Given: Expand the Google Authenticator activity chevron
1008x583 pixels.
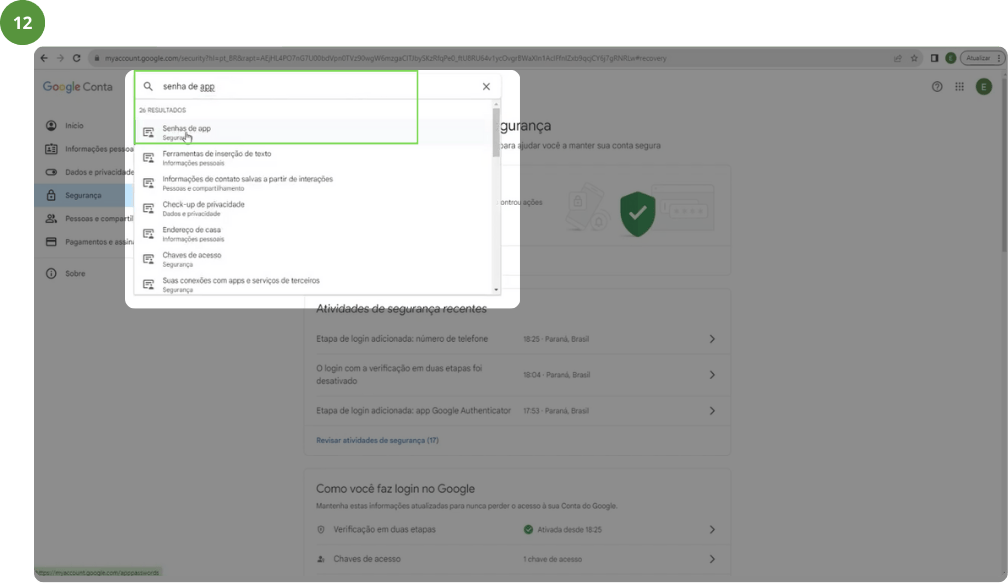Looking at the screenshot, I should (x=712, y=411).
